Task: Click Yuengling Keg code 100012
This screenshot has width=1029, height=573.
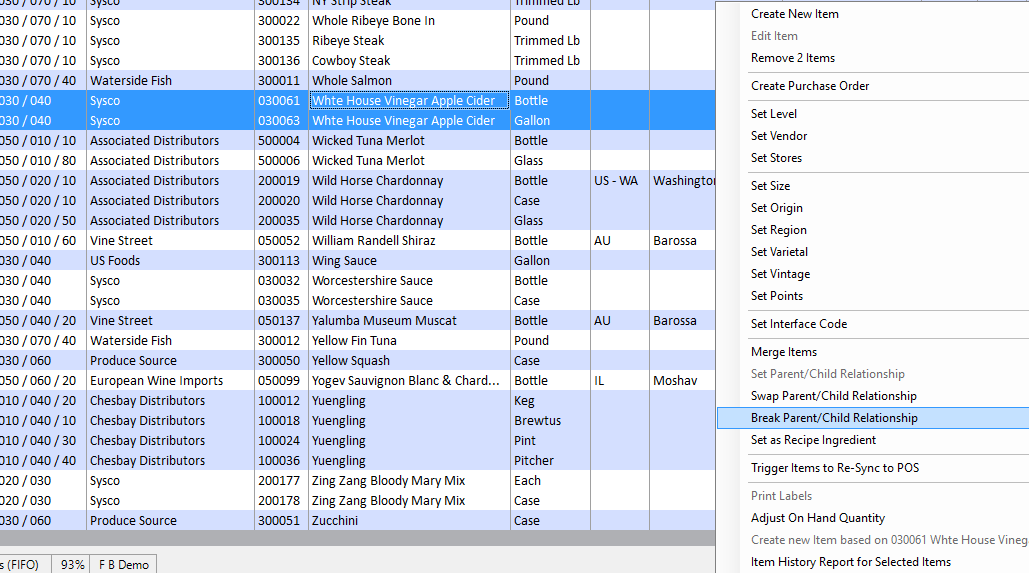Action: (279, 401)
